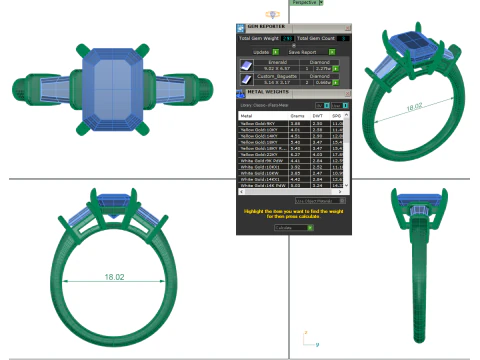
Task: Click the Metal Weights panel icon
Action: pos(241,94)
